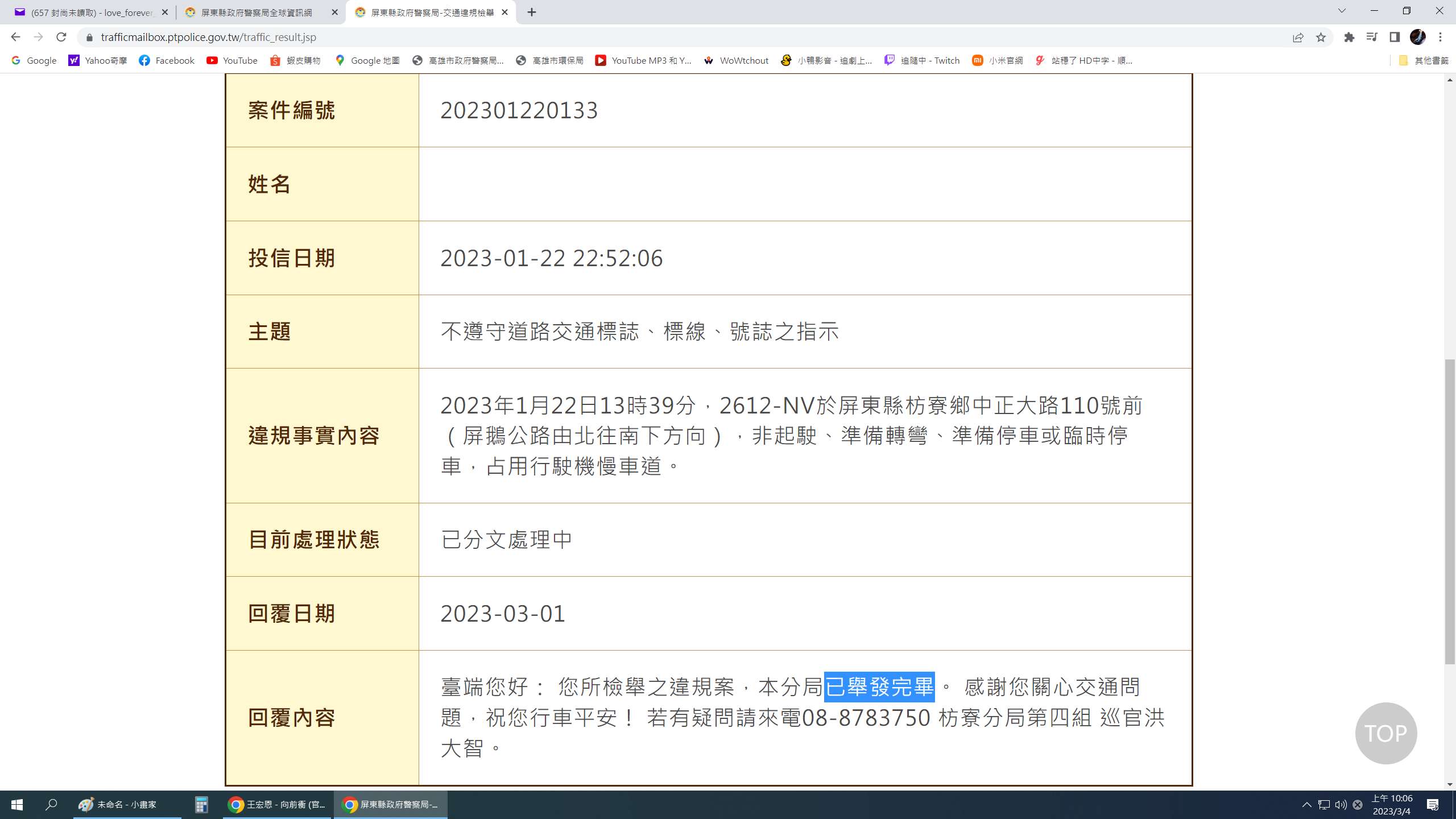This screenshot has height=819, width=1456.
Task: Open the WoWtchout bookmark
Action: click(736, 60)
